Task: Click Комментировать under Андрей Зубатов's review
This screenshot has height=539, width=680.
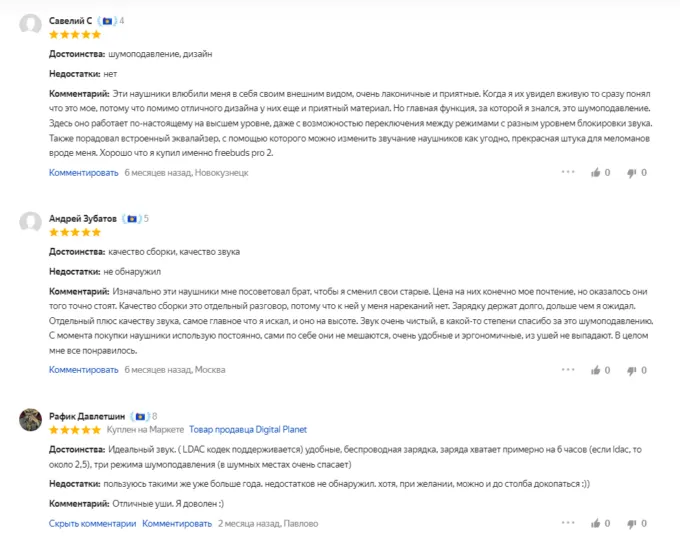Action: 84,370
